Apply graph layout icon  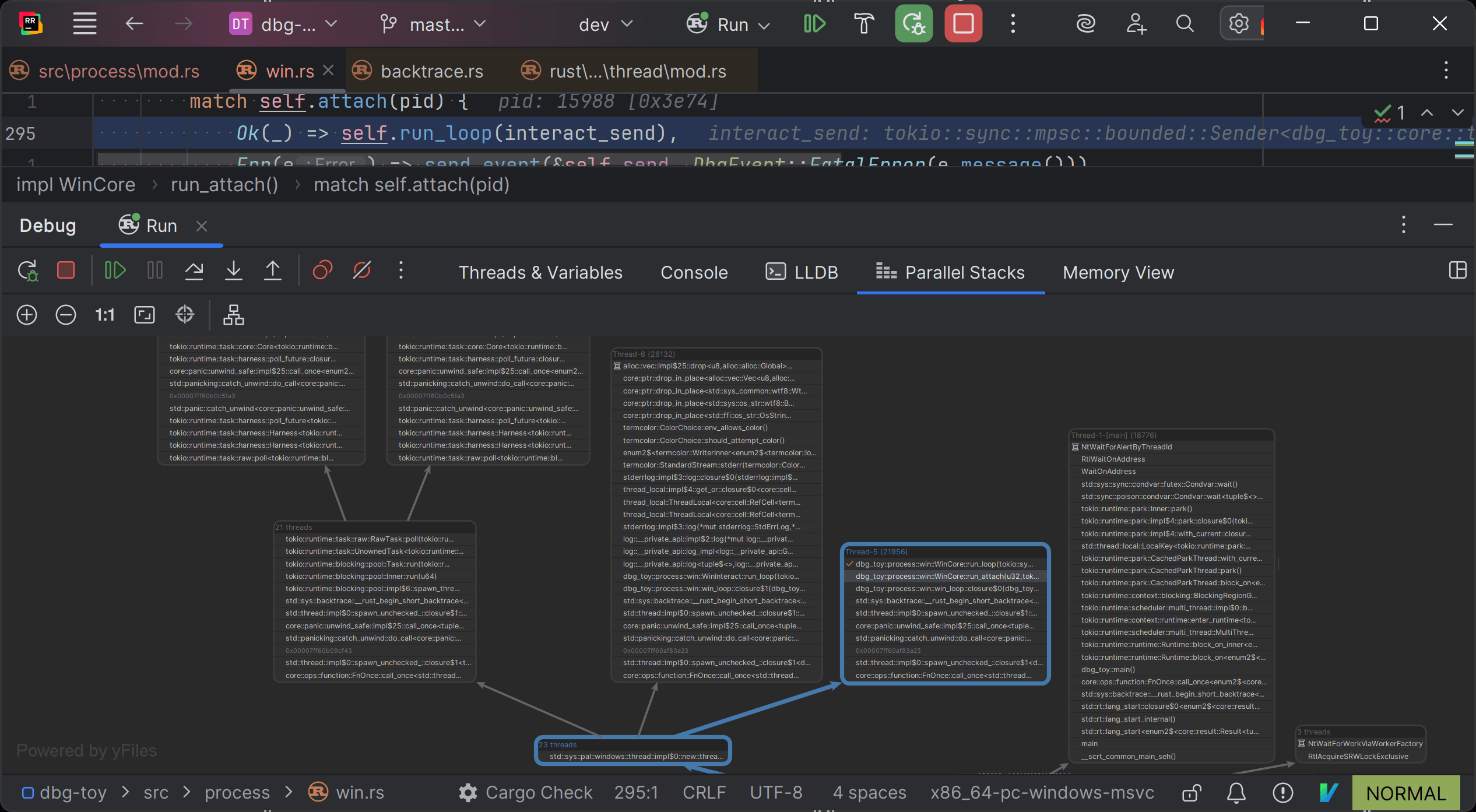(x=234, y=315)
